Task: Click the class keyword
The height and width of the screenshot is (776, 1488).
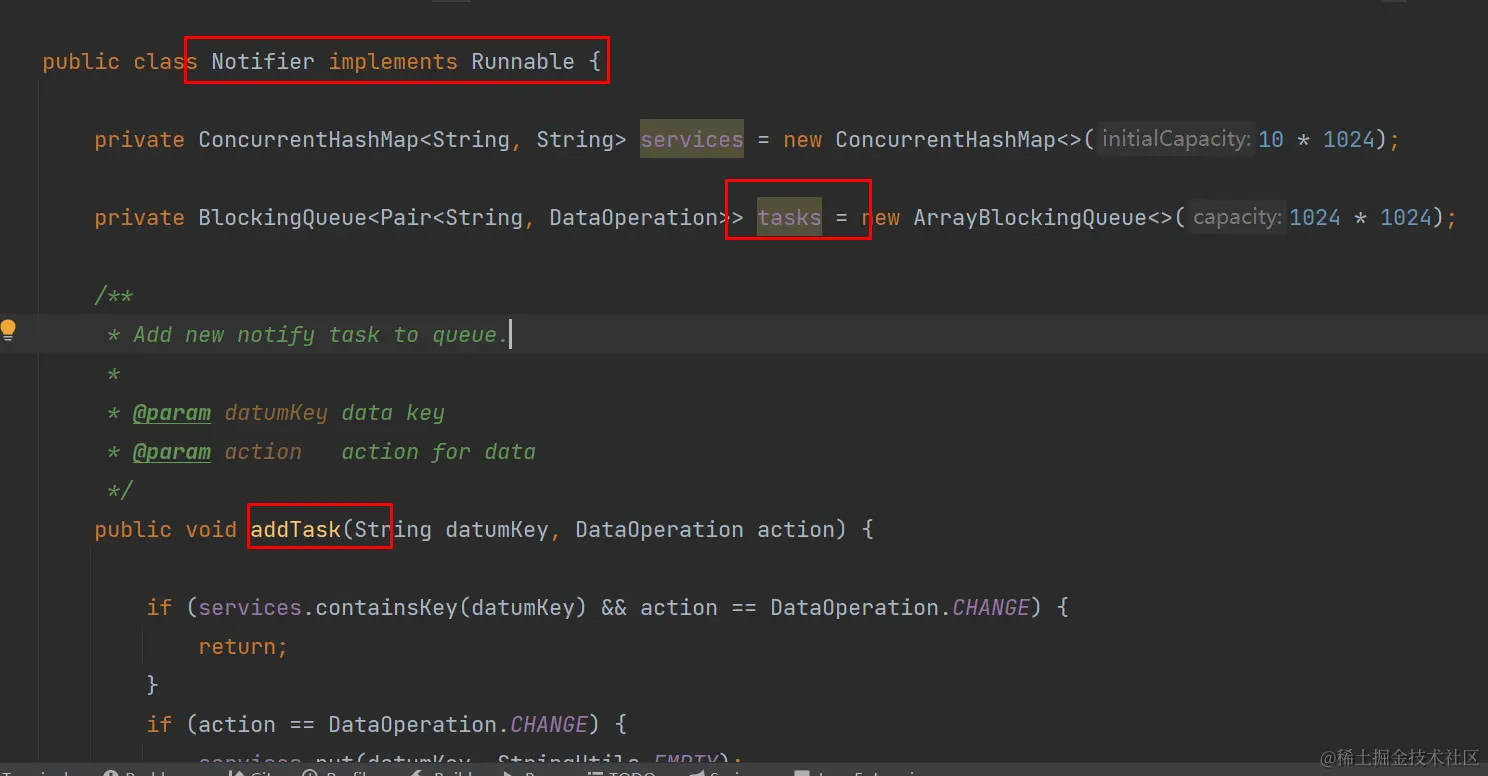Action: click(165, 62)
